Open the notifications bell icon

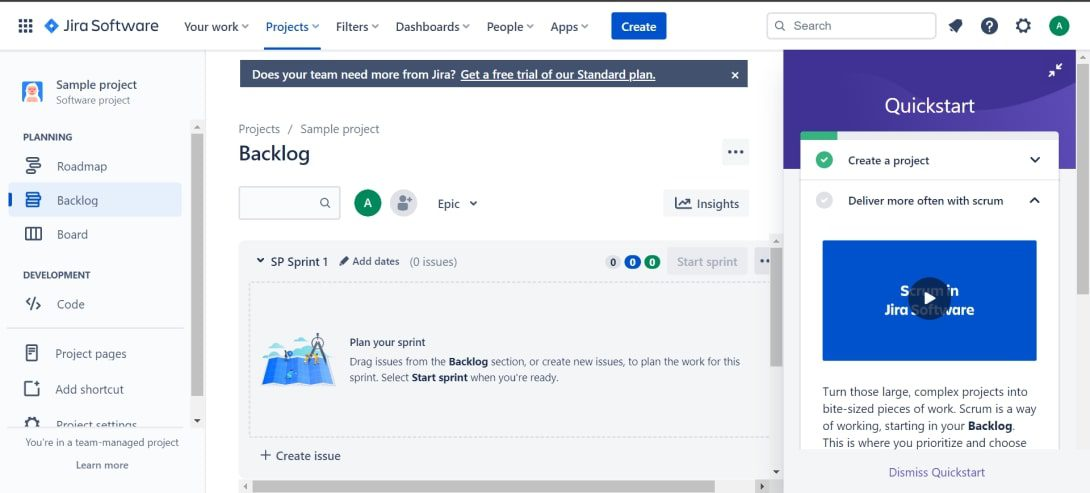(956, 26)
